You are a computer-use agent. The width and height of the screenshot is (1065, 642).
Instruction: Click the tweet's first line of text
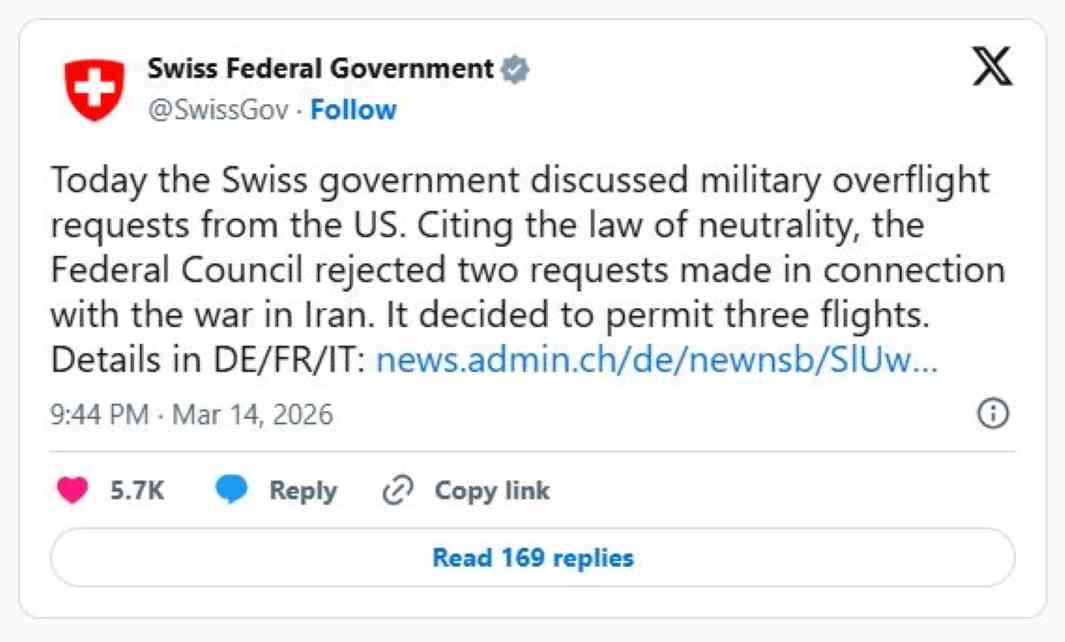click(x=519, y=181)
